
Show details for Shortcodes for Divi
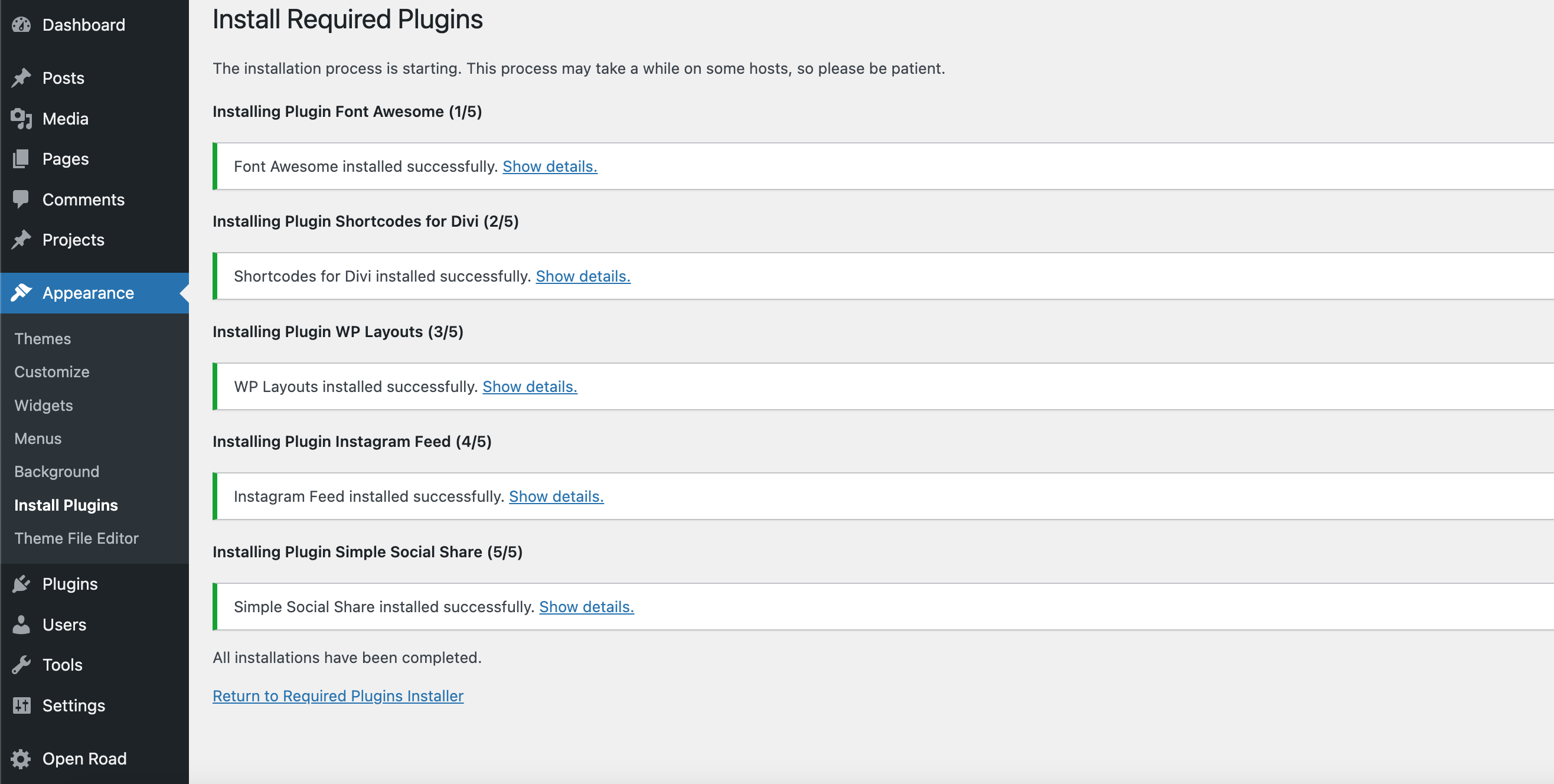583,276
